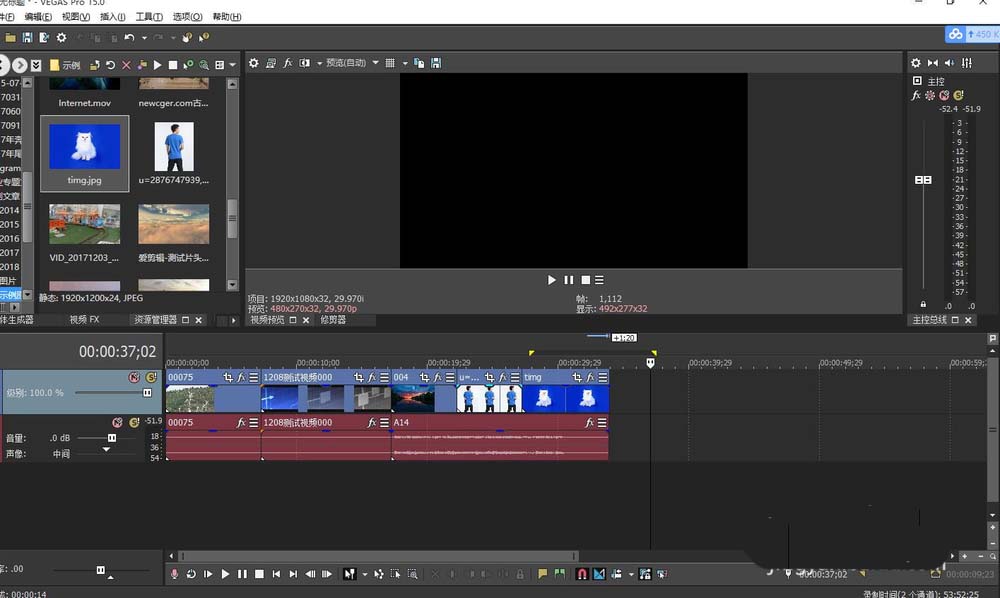Open video preview properties gear
Screen dimensions: 1000x598
pyautogui.click(x=254, y=63)
